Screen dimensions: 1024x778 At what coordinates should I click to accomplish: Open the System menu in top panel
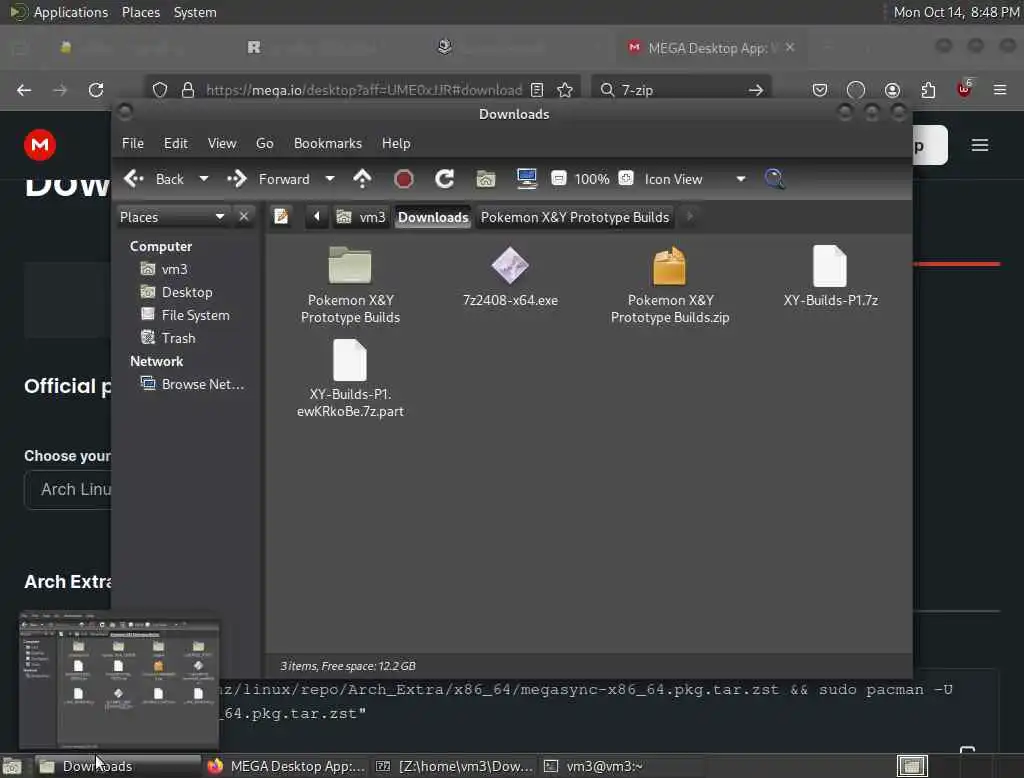[x=195, y=12]
